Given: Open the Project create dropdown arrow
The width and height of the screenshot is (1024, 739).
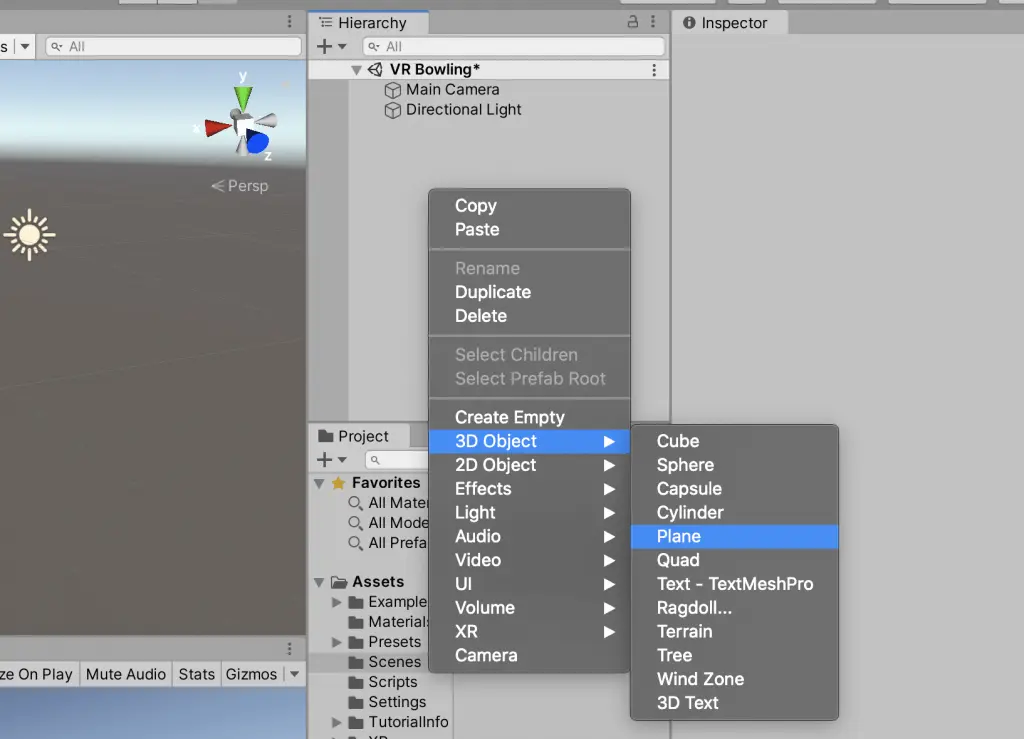Looking at the screenshot, I should pos(342,460).
